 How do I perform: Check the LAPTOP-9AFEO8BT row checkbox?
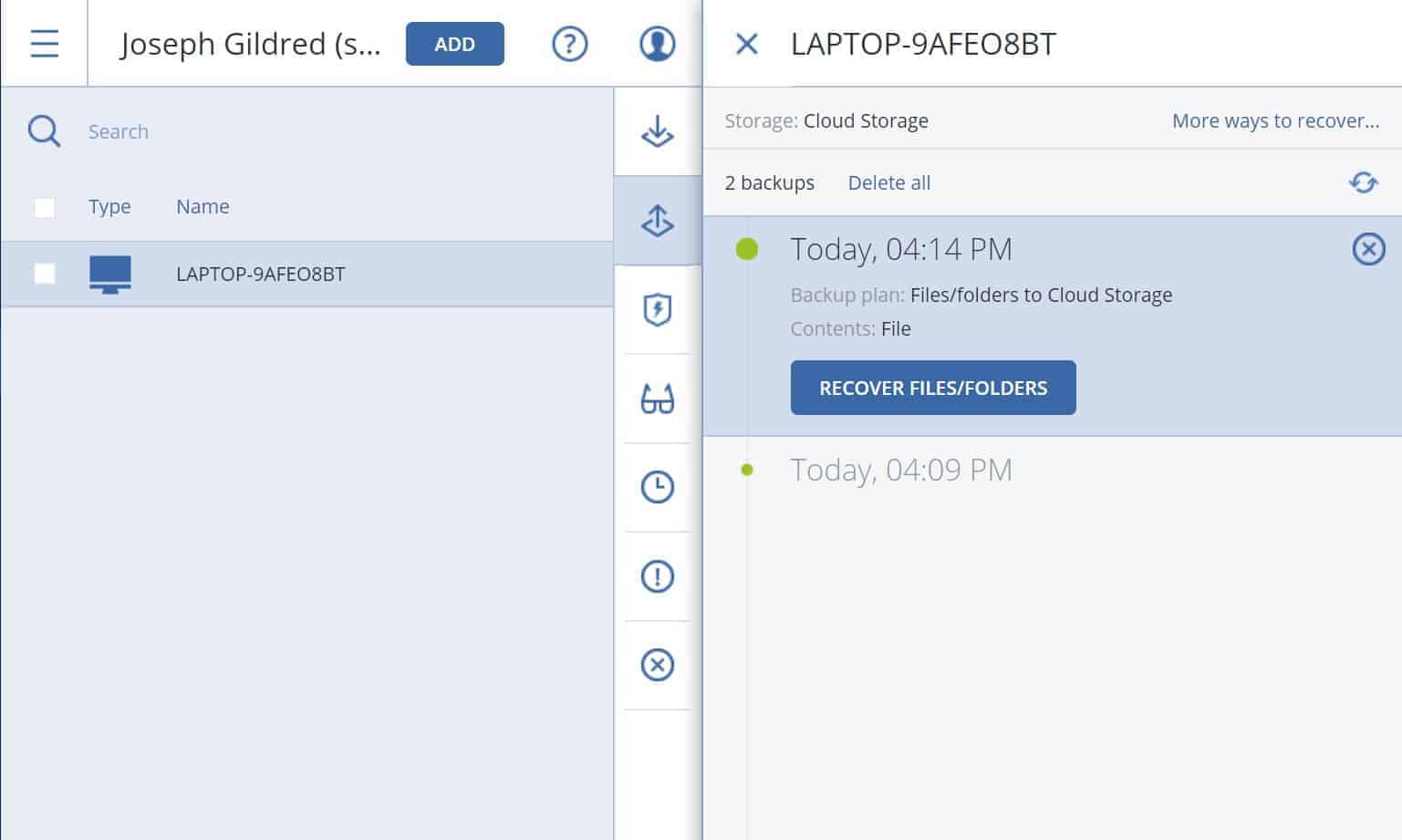[44, 274]
